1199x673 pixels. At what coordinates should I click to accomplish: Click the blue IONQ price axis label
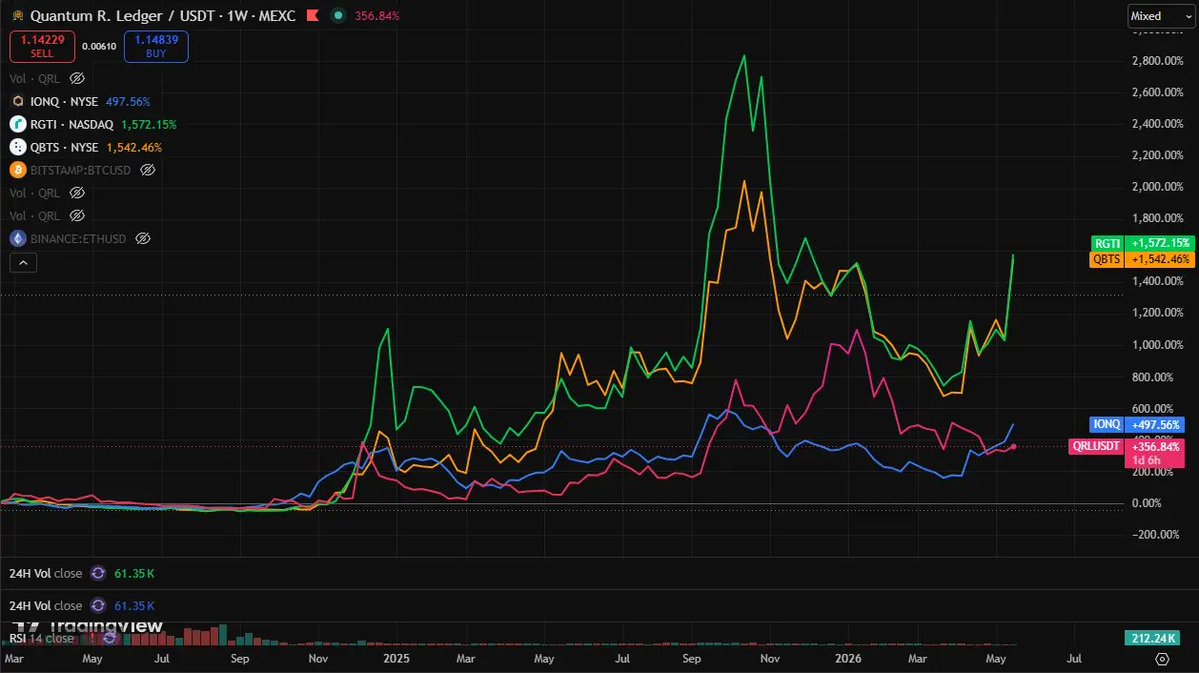[x=1137, y=424]
